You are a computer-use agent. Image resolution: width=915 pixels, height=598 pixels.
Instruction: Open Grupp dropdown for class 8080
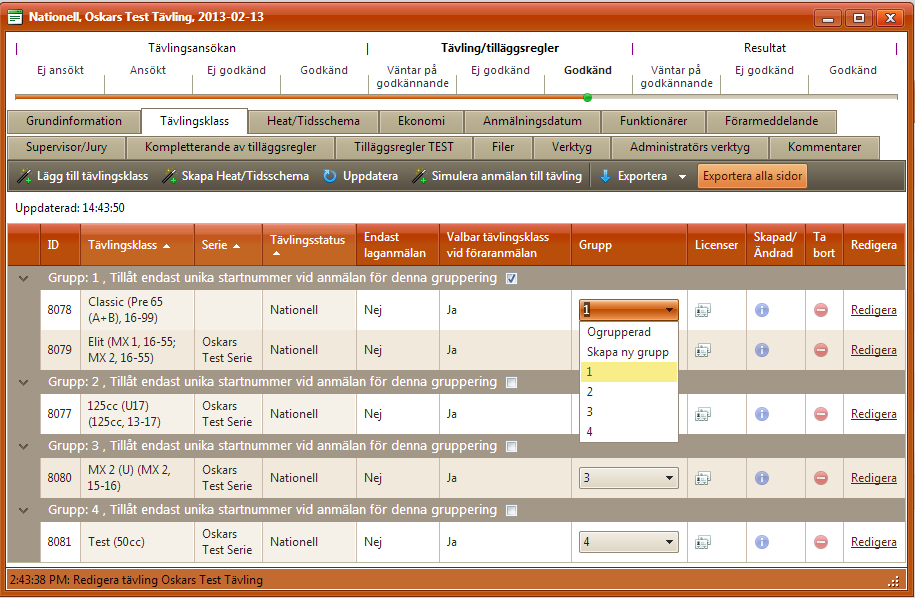pos(629,478)
